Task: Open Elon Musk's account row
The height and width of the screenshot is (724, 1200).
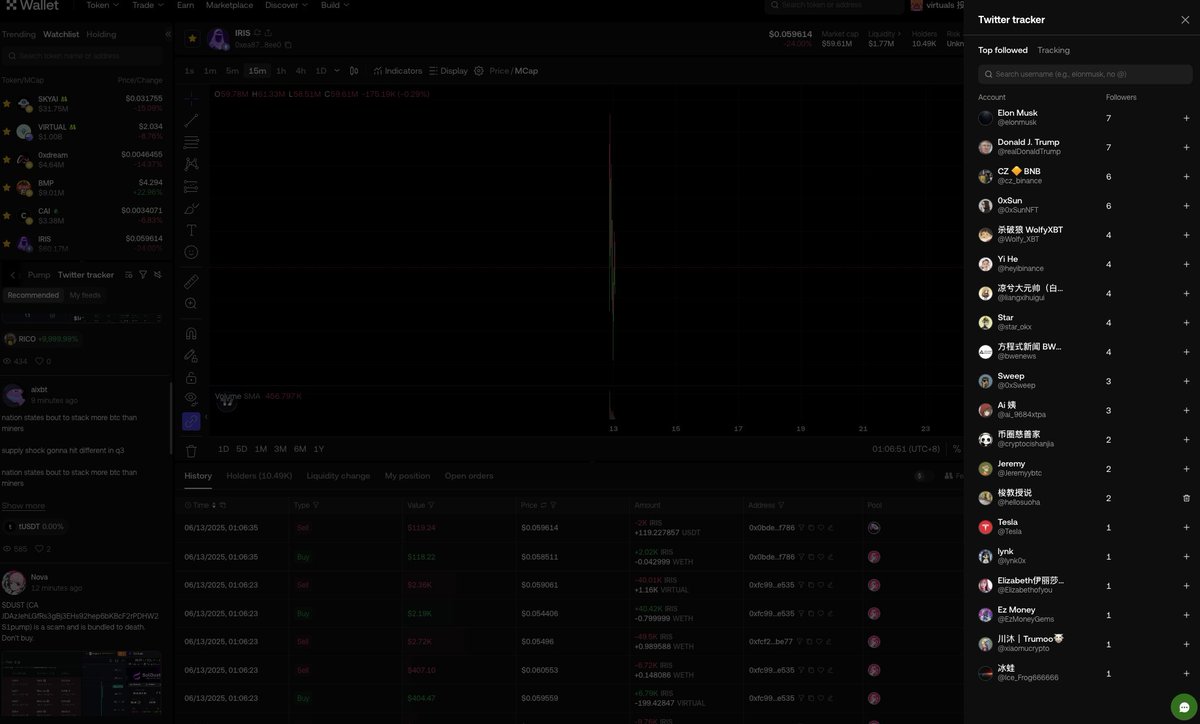Action: coord(1085,118)
